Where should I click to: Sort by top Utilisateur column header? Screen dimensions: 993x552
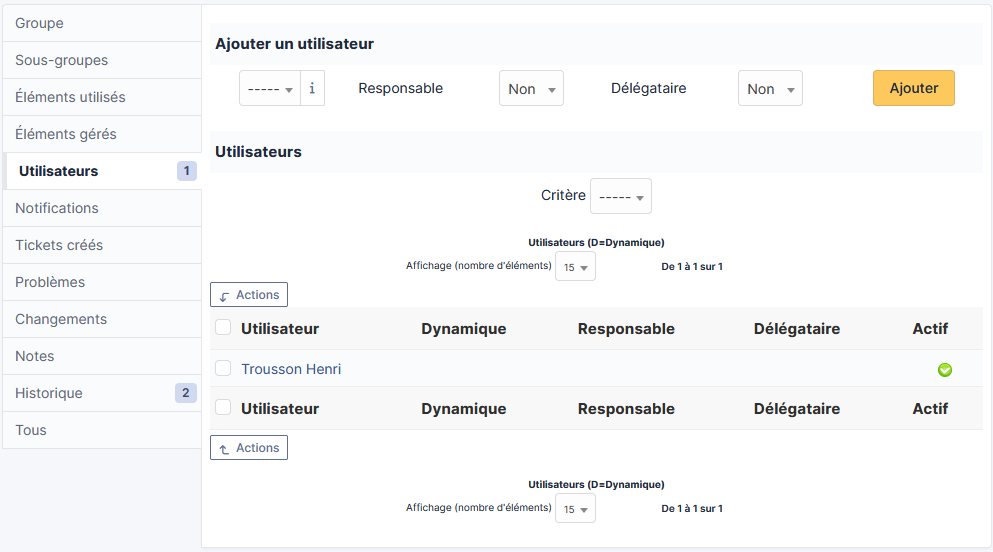click(x=280, y=329)
